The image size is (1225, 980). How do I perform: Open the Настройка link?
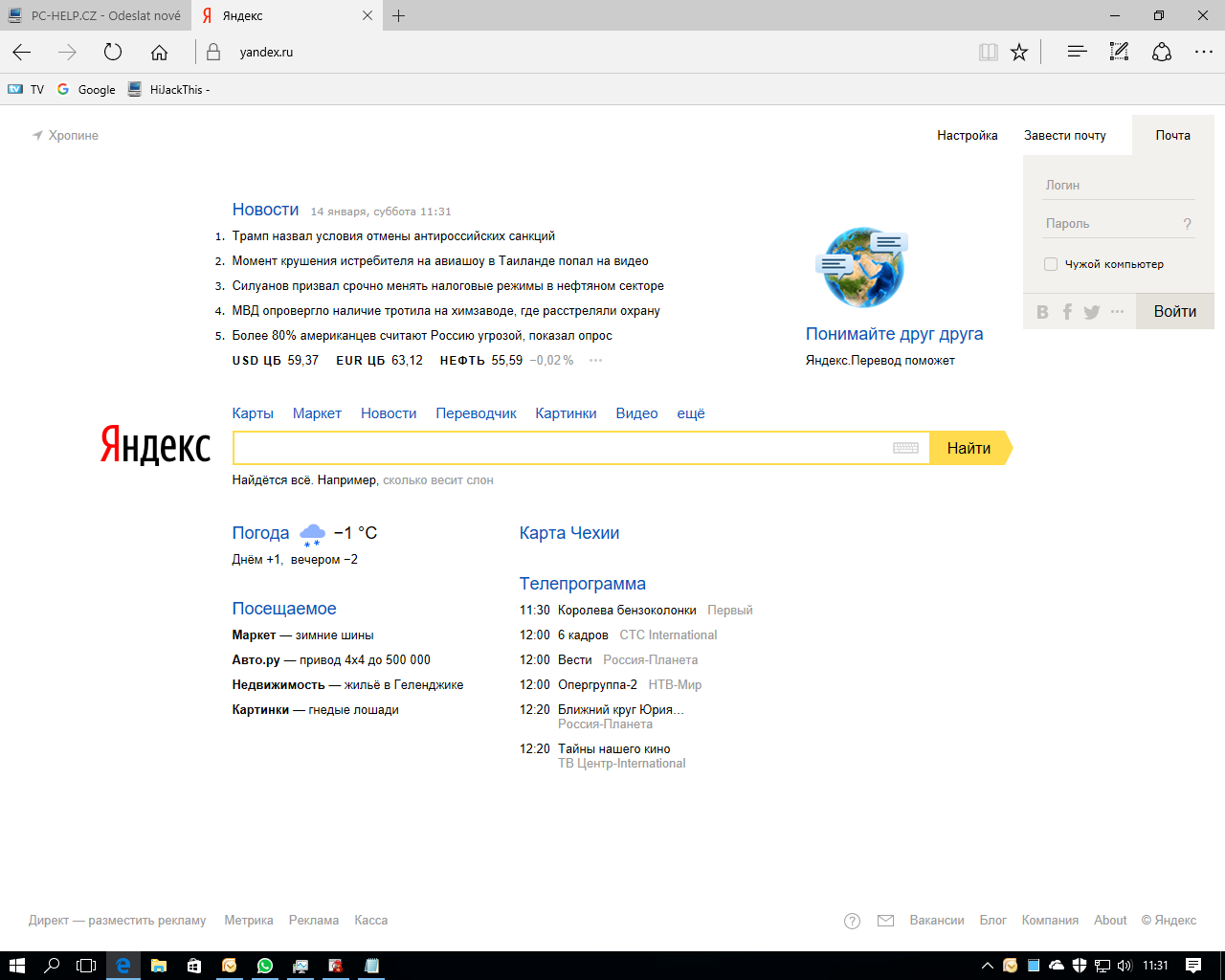[968, 136]
